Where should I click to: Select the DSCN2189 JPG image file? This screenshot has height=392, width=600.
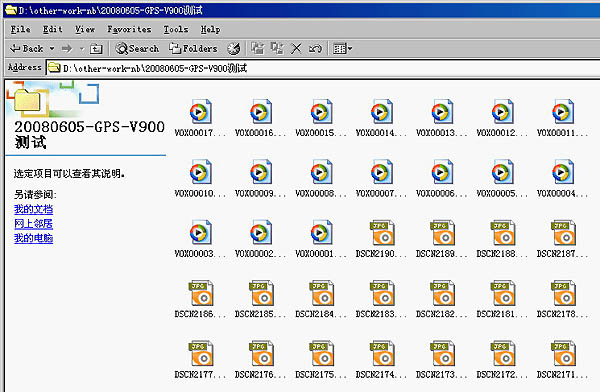(442, 239)
